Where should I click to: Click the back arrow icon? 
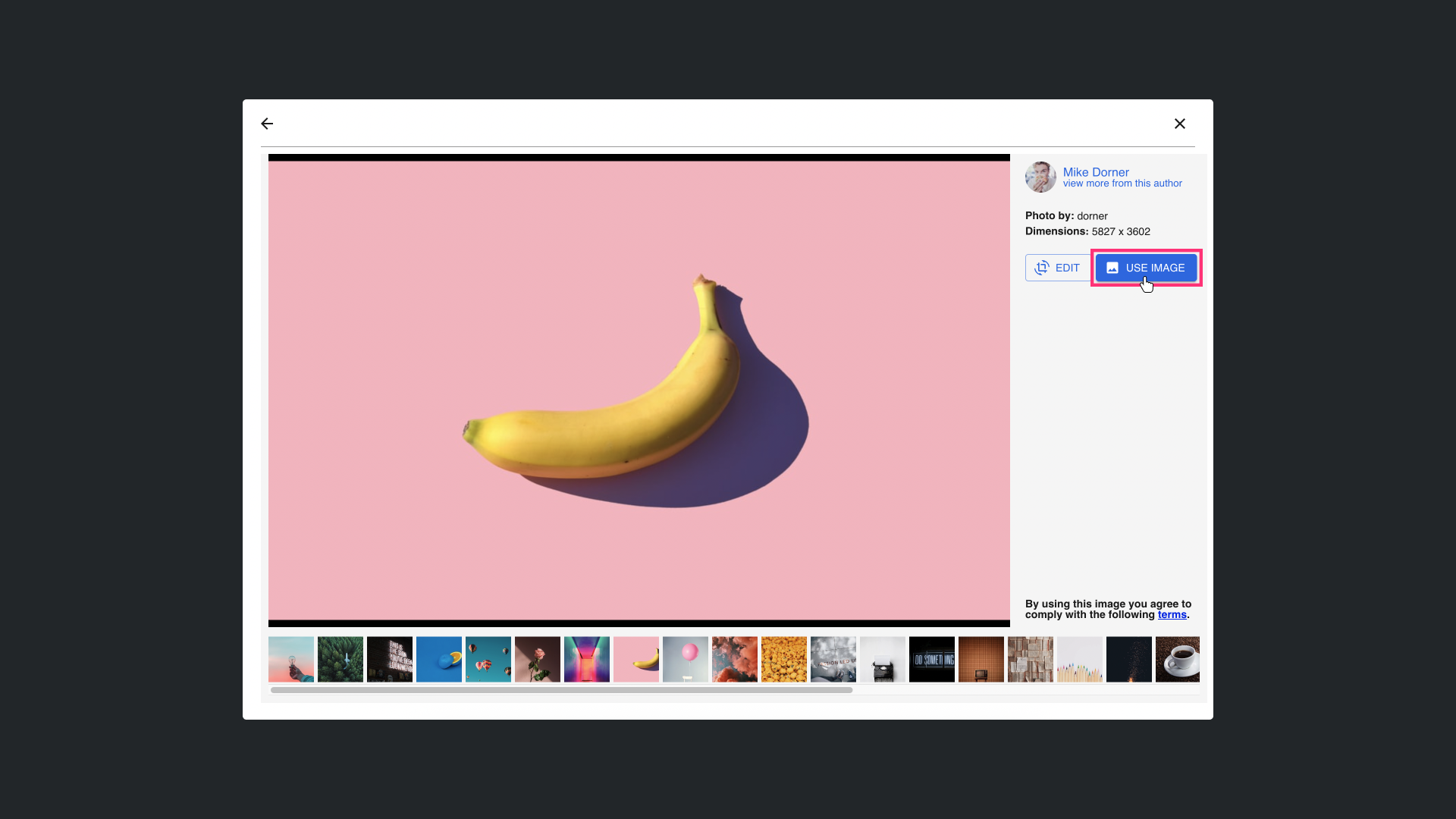coord(267,124)
